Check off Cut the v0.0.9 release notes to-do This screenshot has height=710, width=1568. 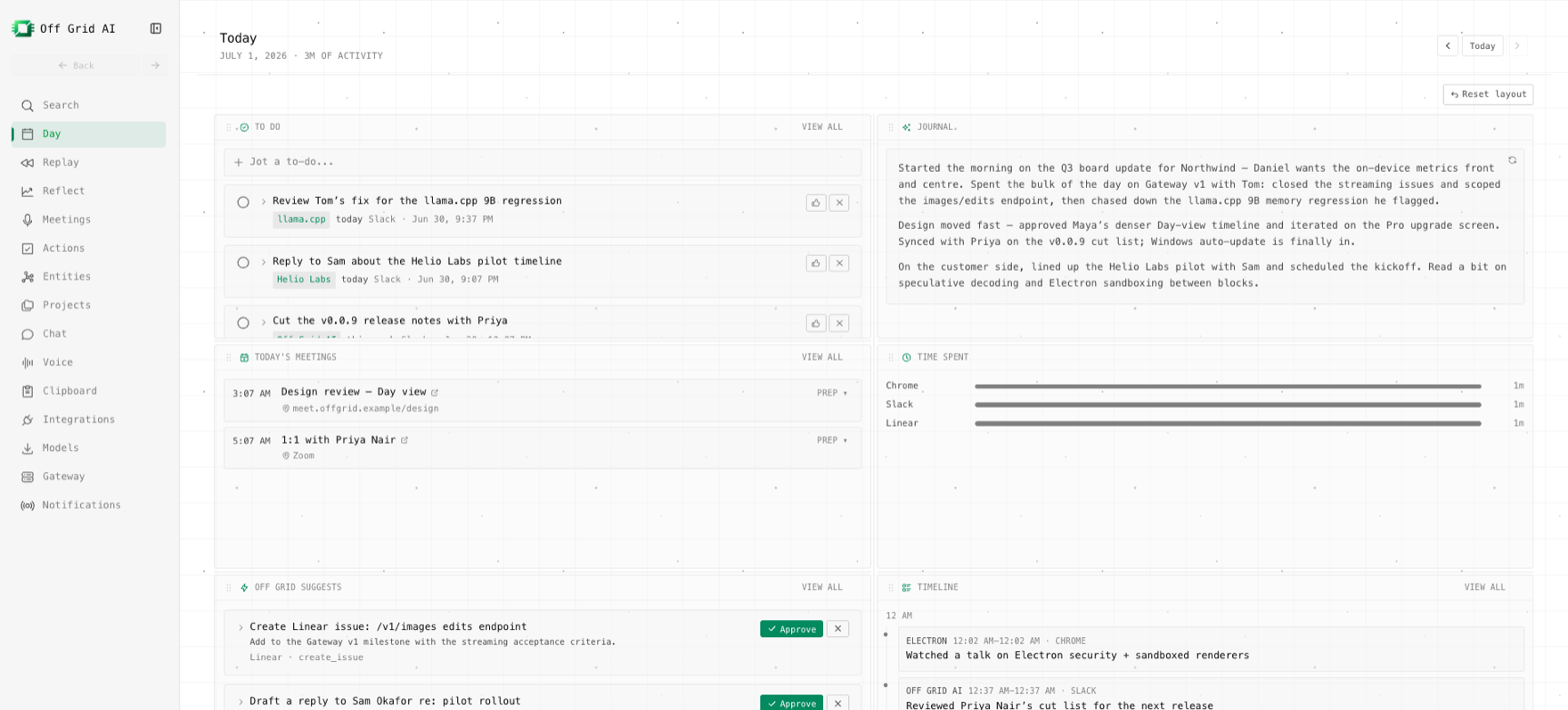click(x=243, y=322)
